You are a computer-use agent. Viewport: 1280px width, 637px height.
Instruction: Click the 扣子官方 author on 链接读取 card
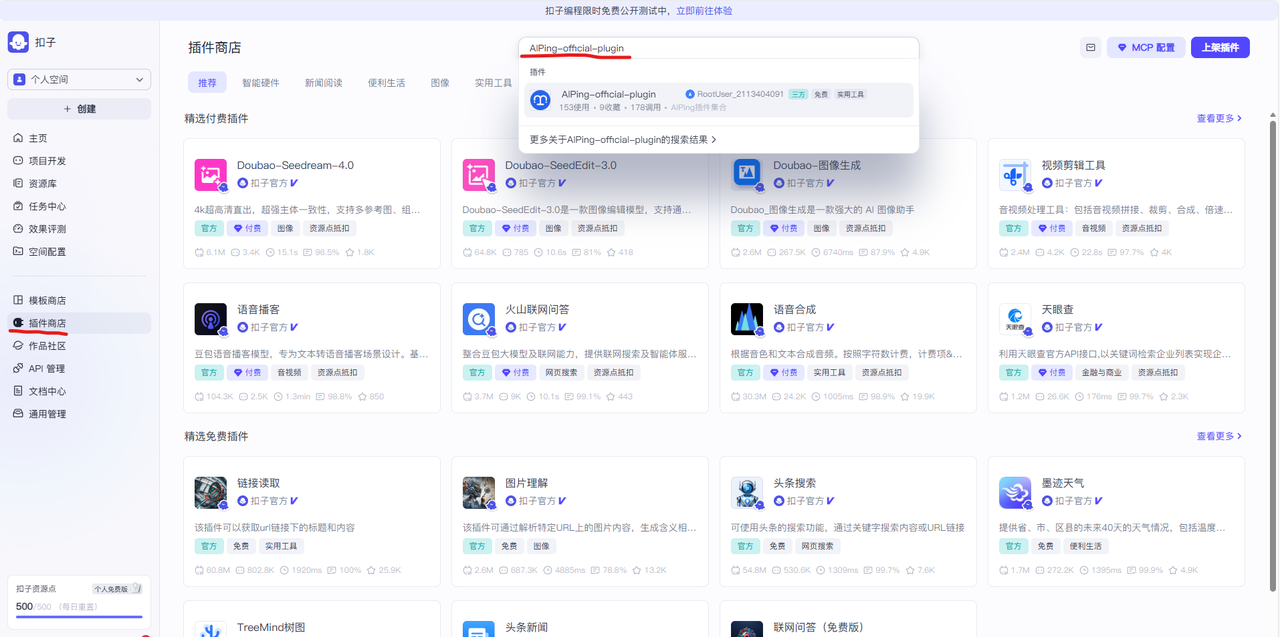[267, 501]
